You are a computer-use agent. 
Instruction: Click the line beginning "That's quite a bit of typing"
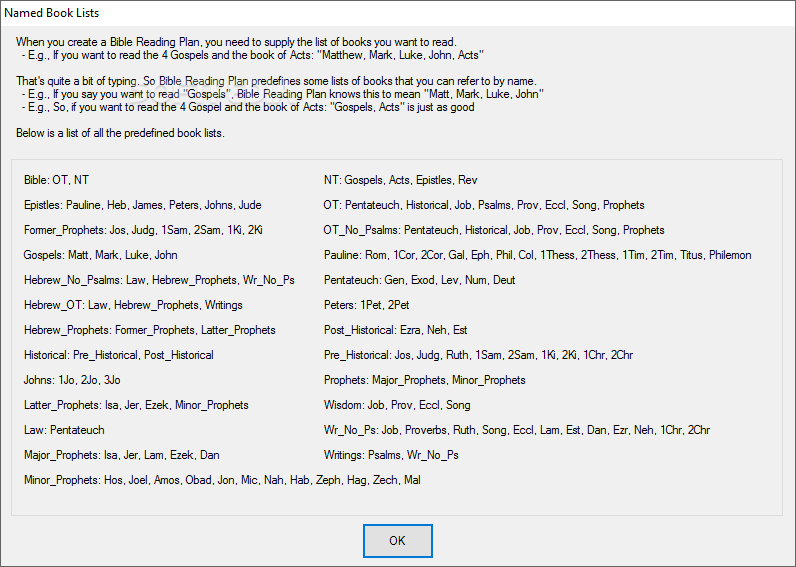(276, 81)
